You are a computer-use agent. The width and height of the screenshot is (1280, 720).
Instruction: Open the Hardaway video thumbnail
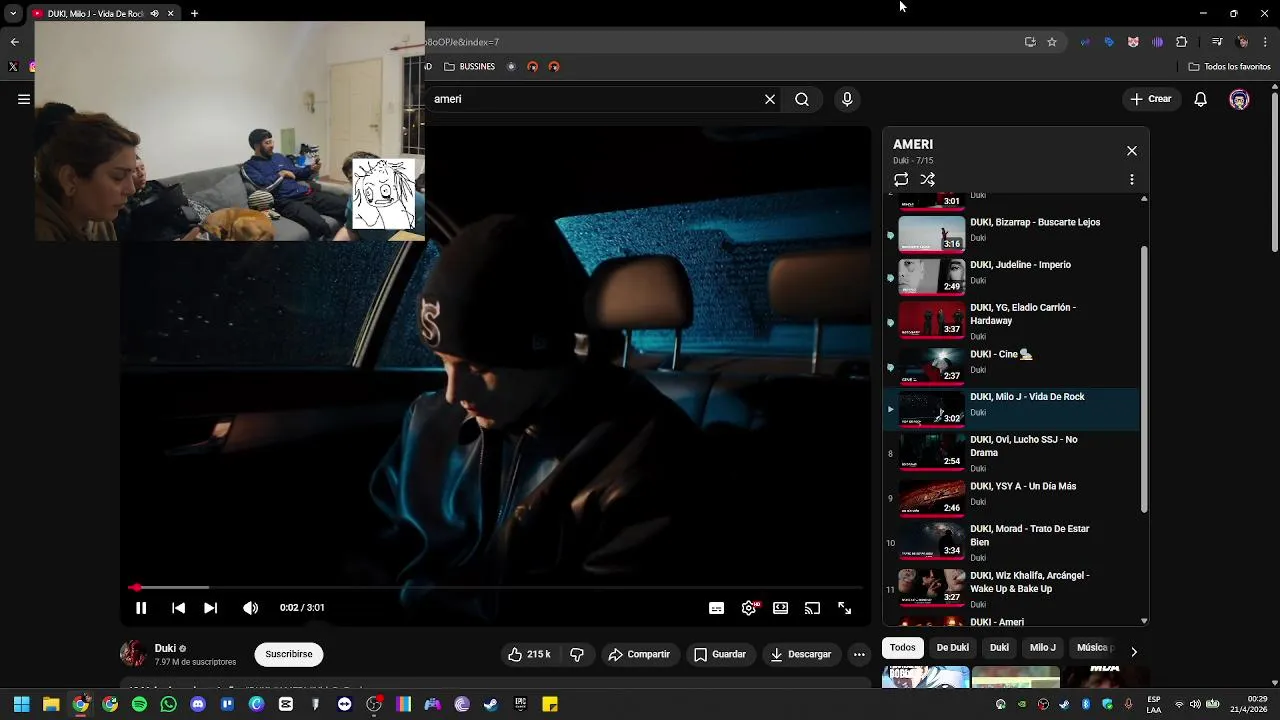click(x=931, y=319)
